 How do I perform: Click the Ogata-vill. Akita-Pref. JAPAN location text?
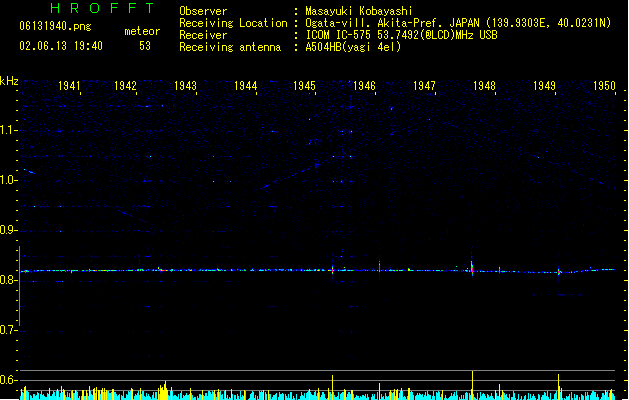[458, 23]
